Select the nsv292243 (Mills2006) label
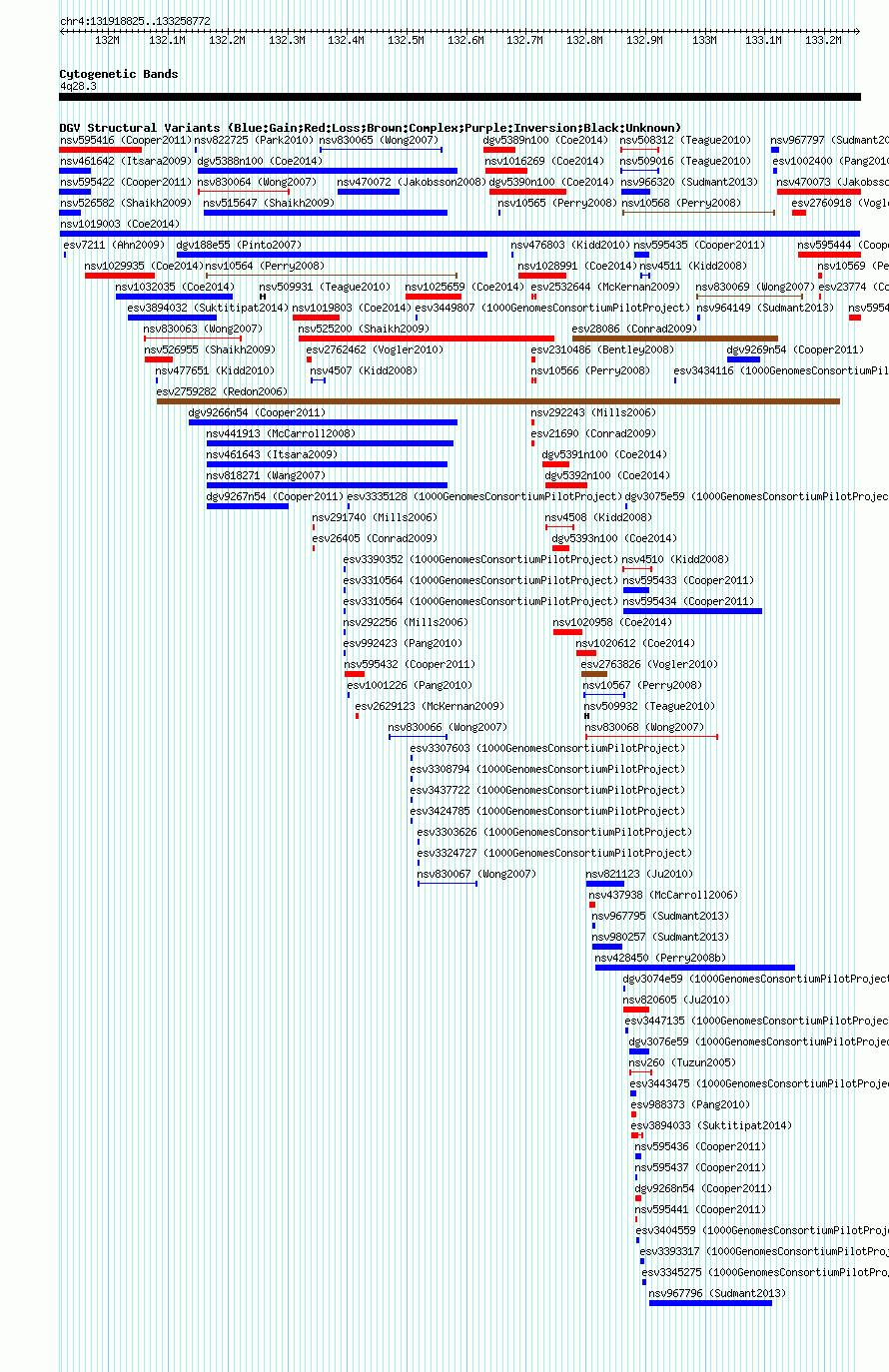 [593, 412]
